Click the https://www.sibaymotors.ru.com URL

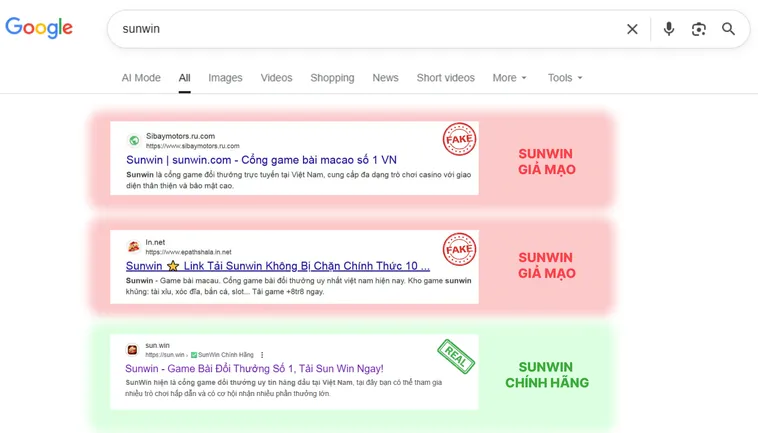tap(192, 146)
